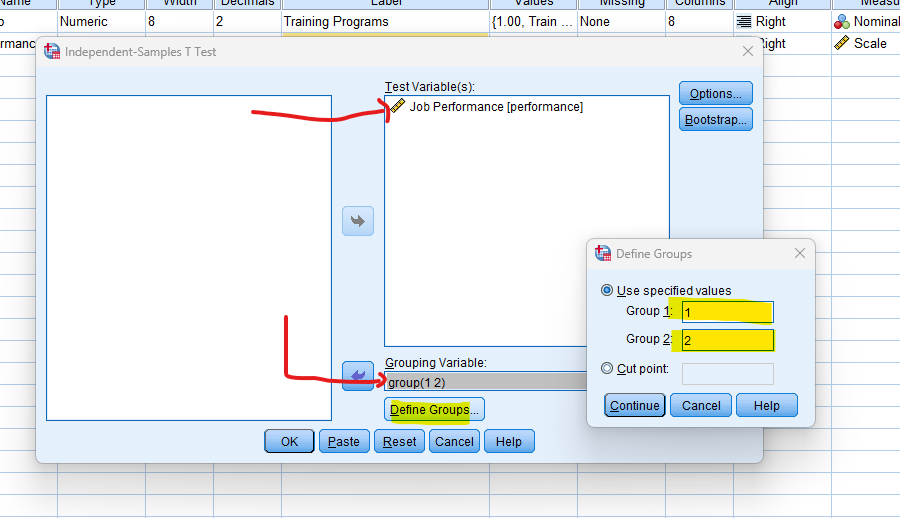Click Paste in the T Test dialog

[343, 442]
